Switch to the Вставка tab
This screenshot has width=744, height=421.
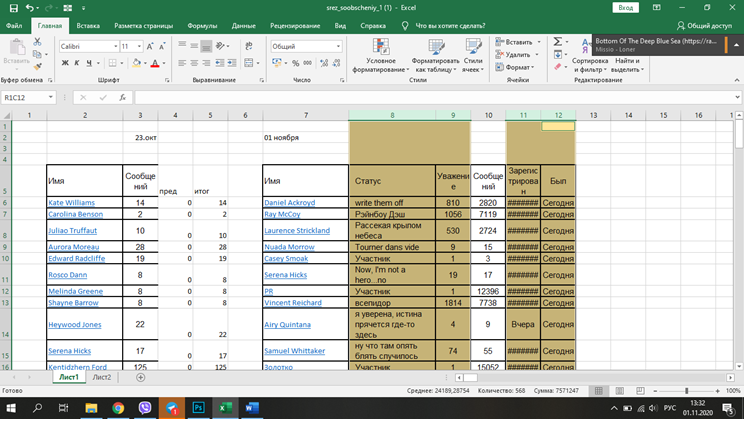[88, 26]
